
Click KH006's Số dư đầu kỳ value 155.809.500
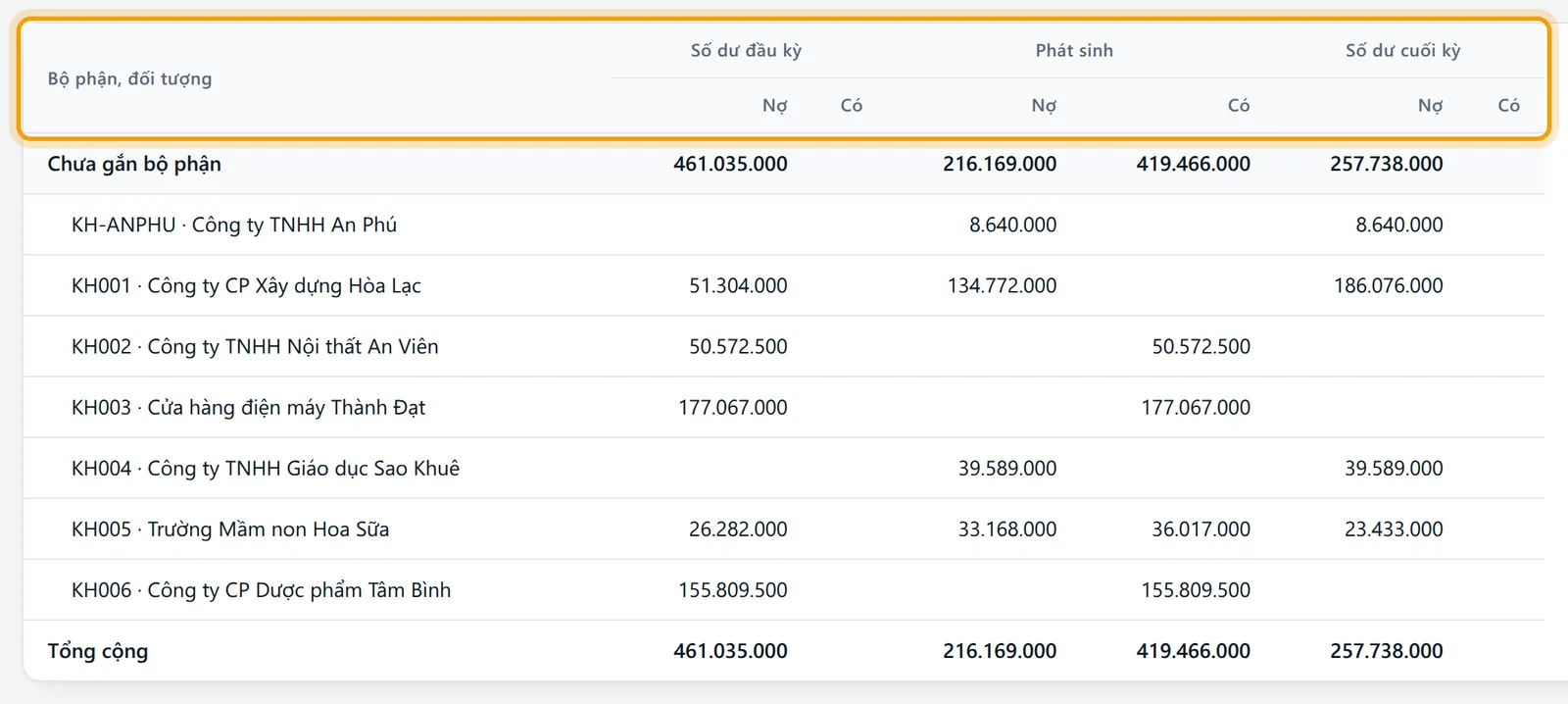[732, 589]
